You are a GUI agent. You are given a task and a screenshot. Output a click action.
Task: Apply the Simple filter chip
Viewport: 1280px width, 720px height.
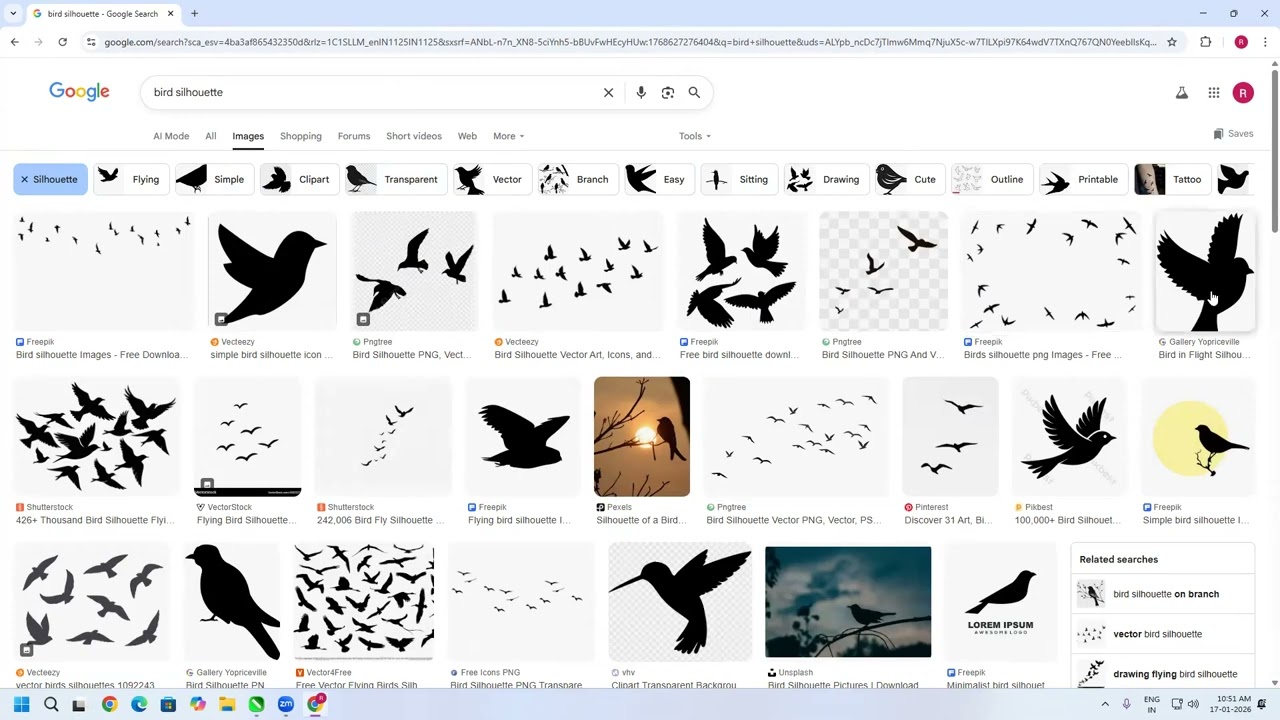pyautogui.click(x=213, y=180)
